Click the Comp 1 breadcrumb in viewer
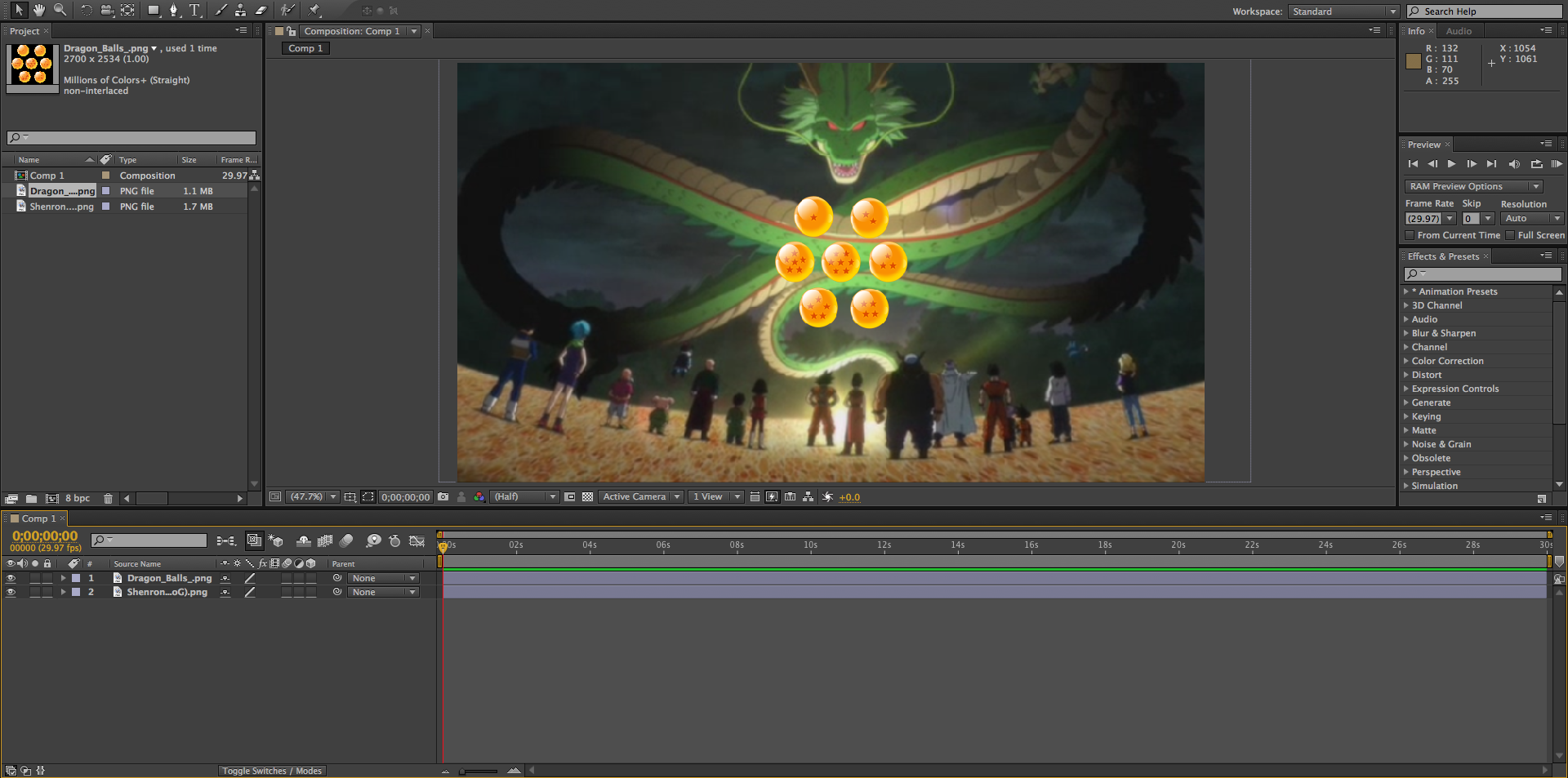This screenshot has width=1568, height=778. (305, 48)
